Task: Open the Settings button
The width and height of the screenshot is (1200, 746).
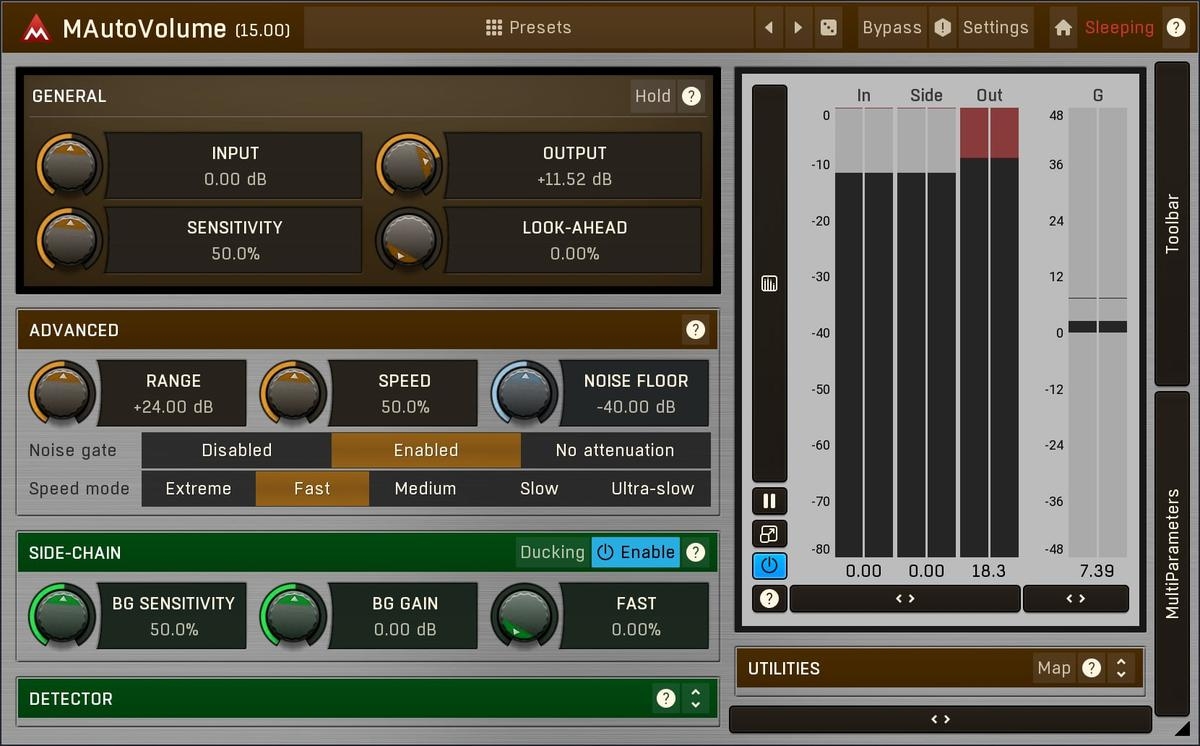Action: (995, 28)
